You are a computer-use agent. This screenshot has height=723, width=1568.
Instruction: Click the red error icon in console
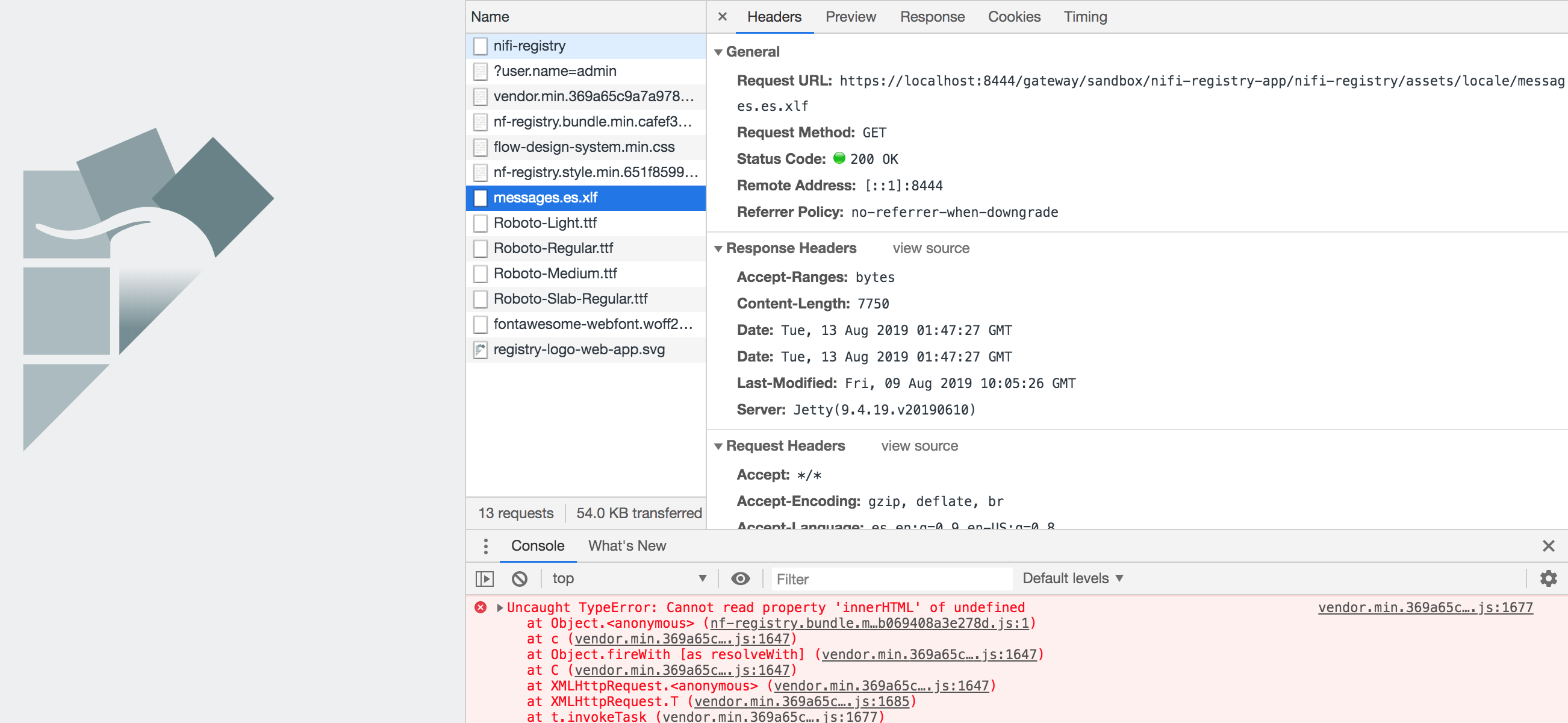click(x=481, y=607)
